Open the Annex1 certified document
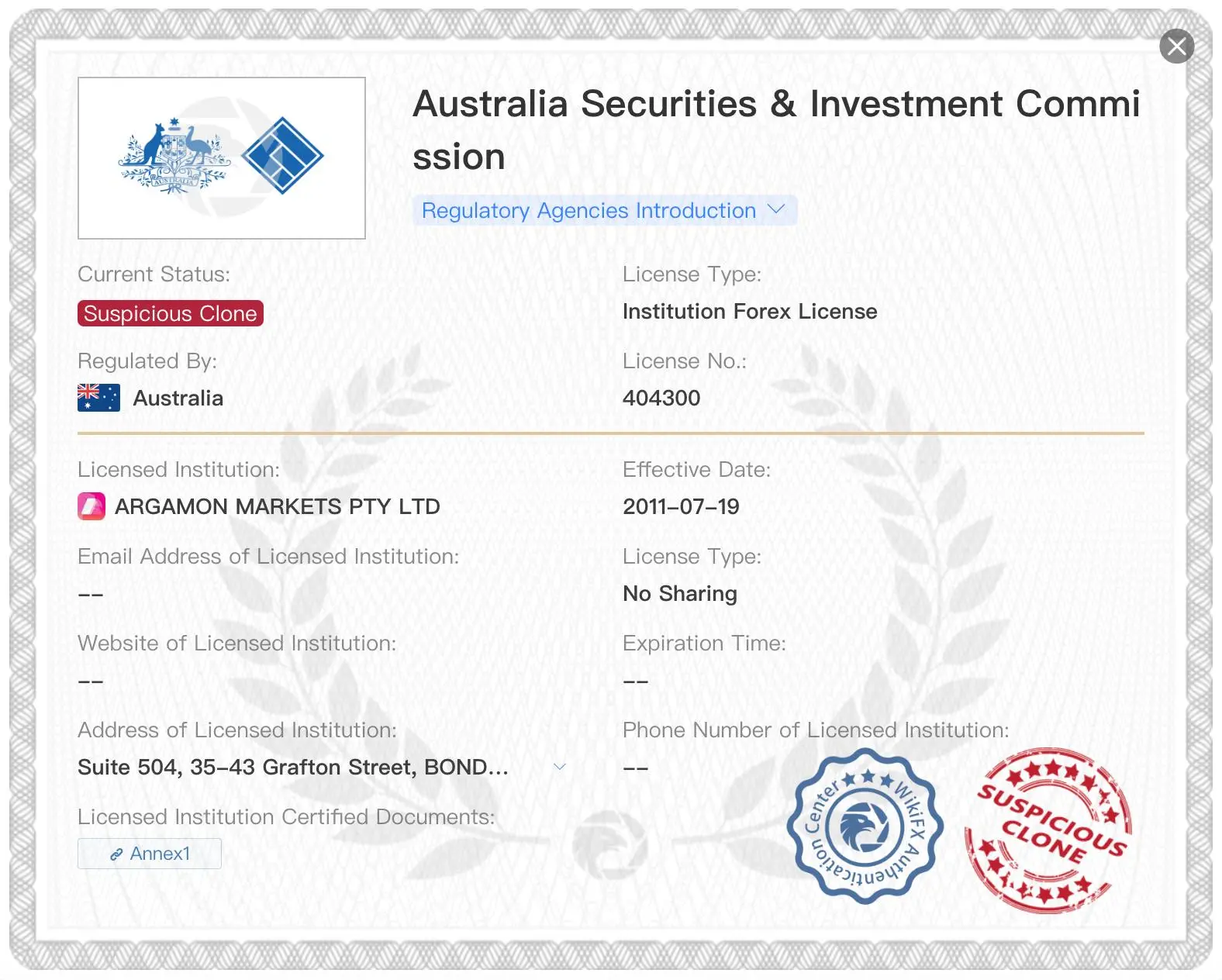This screenshot has height=980, width=1222. [150, 854]
